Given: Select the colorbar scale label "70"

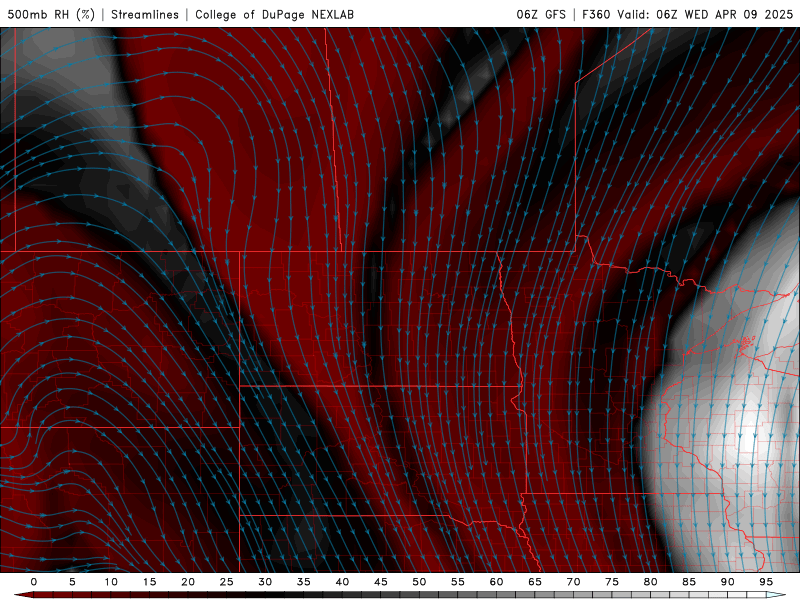Looking at the screenshot, I should [x=573, y=582].
